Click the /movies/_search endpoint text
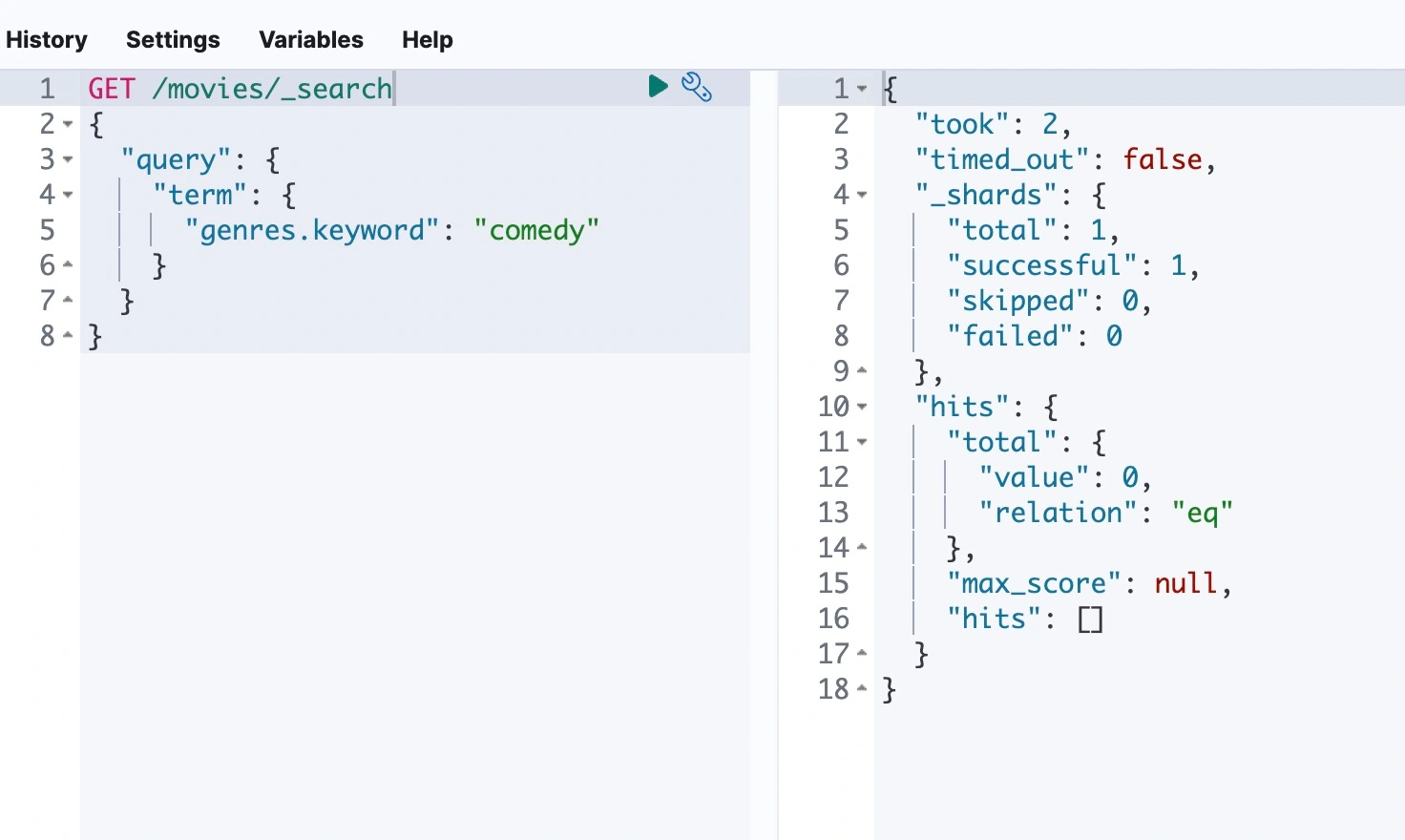Screen dimensions: 1405x840 (272, 89)
